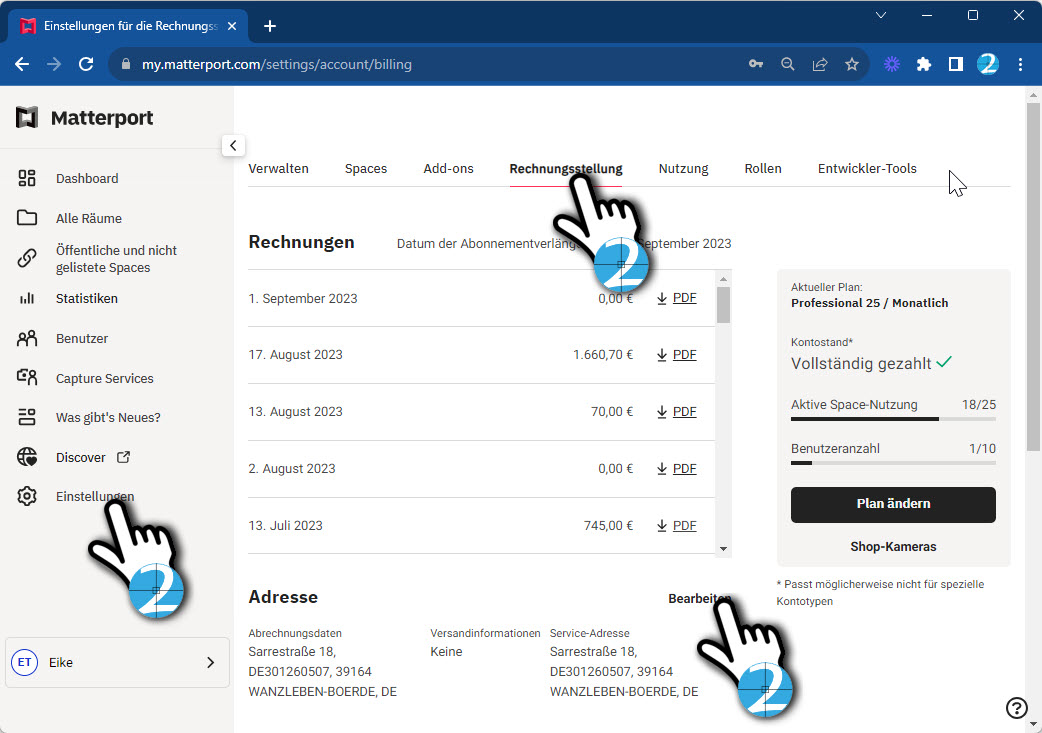Switch to the Verwalten tab

point(278,169)
